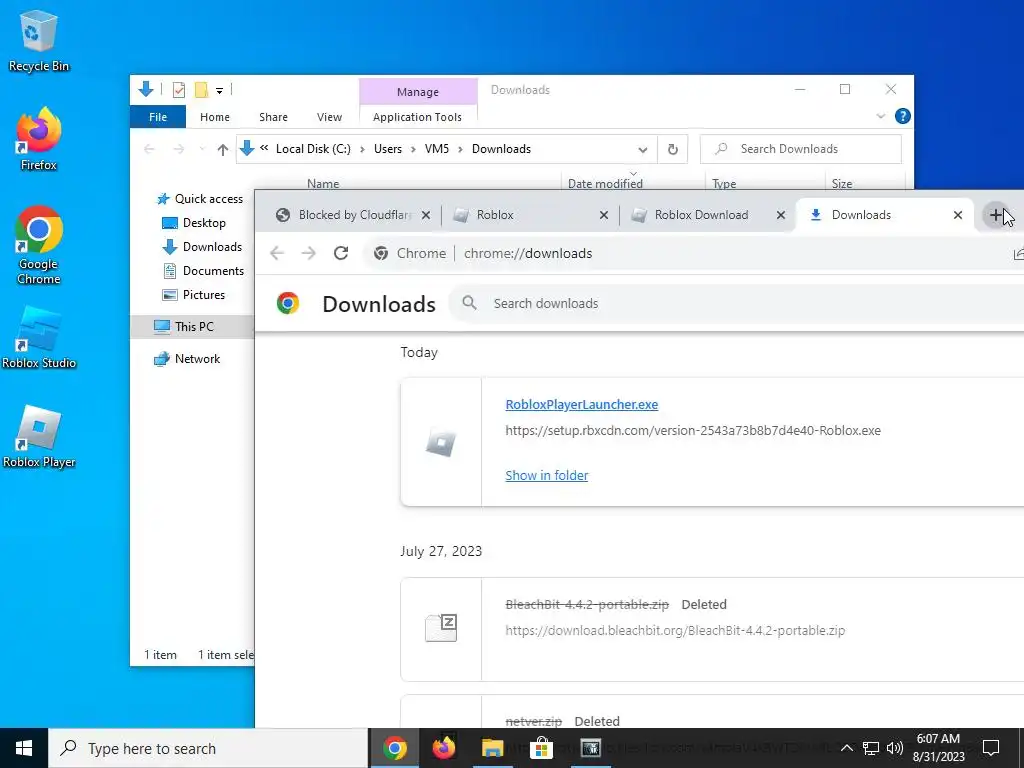The width and height of the screenshot is (1024, 768).
Task: Expand the Explorer ribbon chevron
Action: [x=880, y=116]
